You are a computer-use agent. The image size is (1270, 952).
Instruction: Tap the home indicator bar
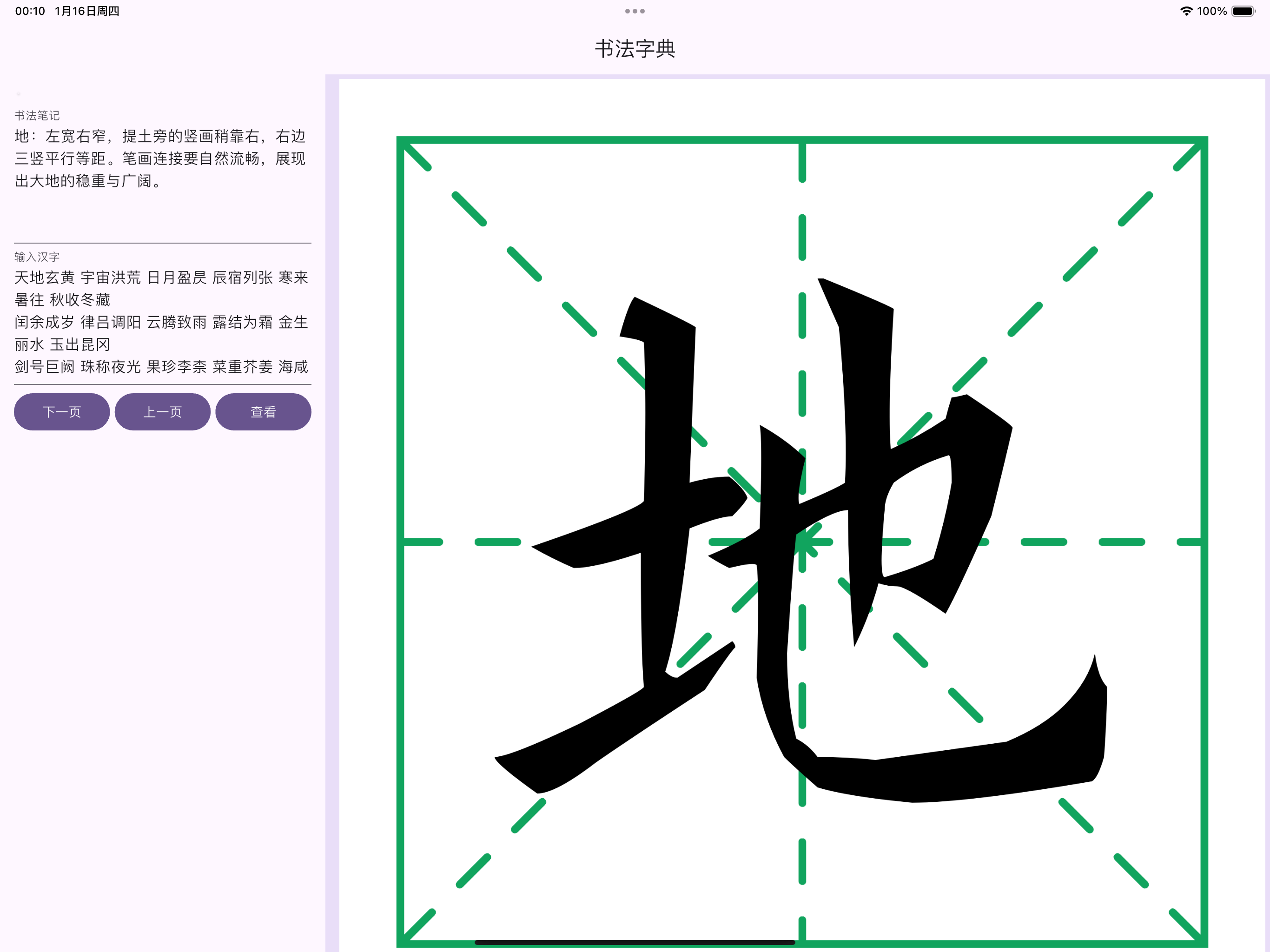pos(635,942)
